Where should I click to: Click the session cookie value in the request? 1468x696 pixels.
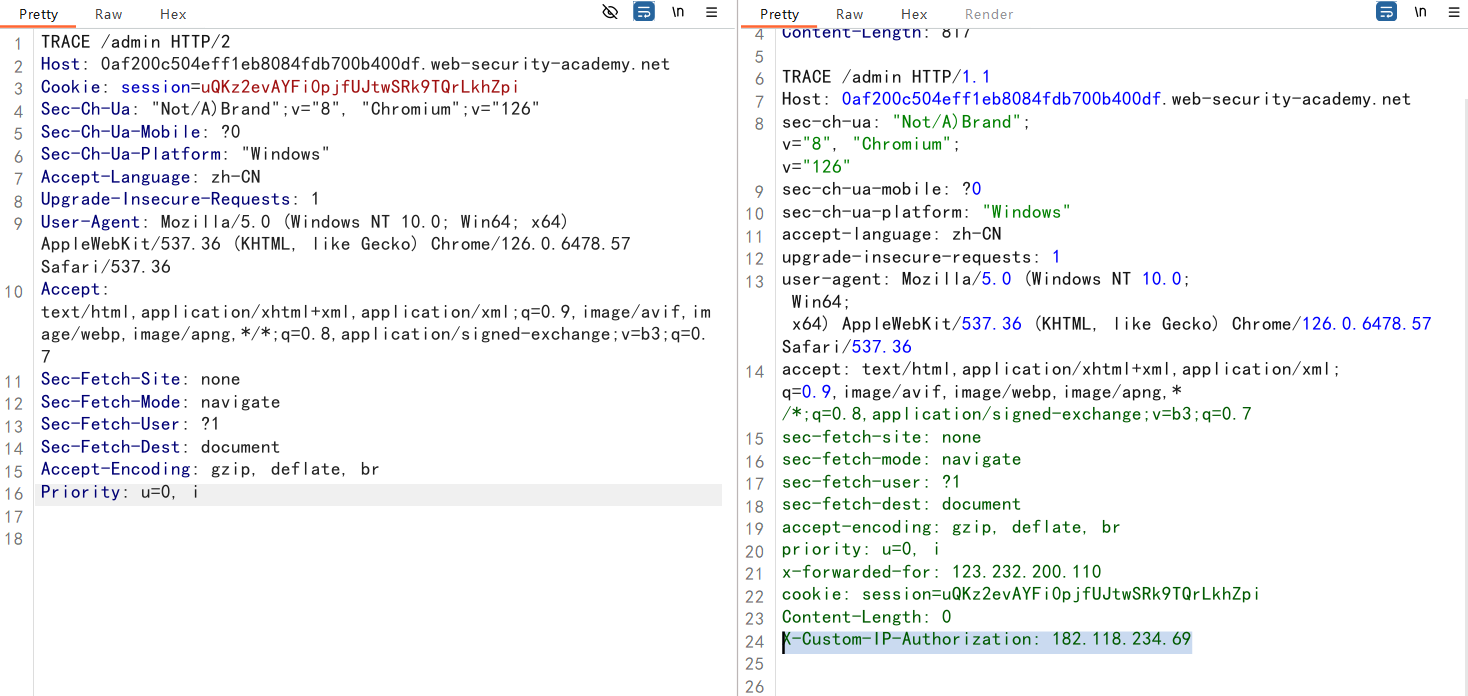coord(360,87)
